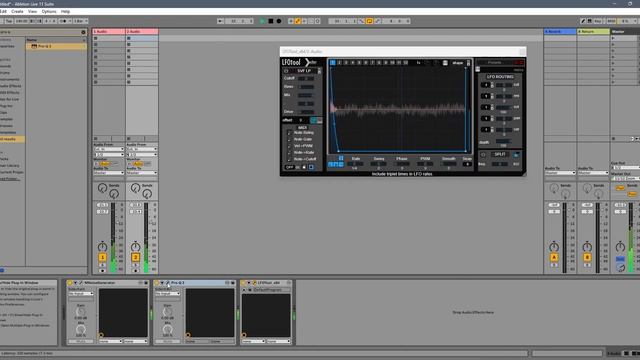Toggle LFOTool filter power icon
Image resolution: width=640 pixels, height=360 pixels.
click(x=286, y=71)
